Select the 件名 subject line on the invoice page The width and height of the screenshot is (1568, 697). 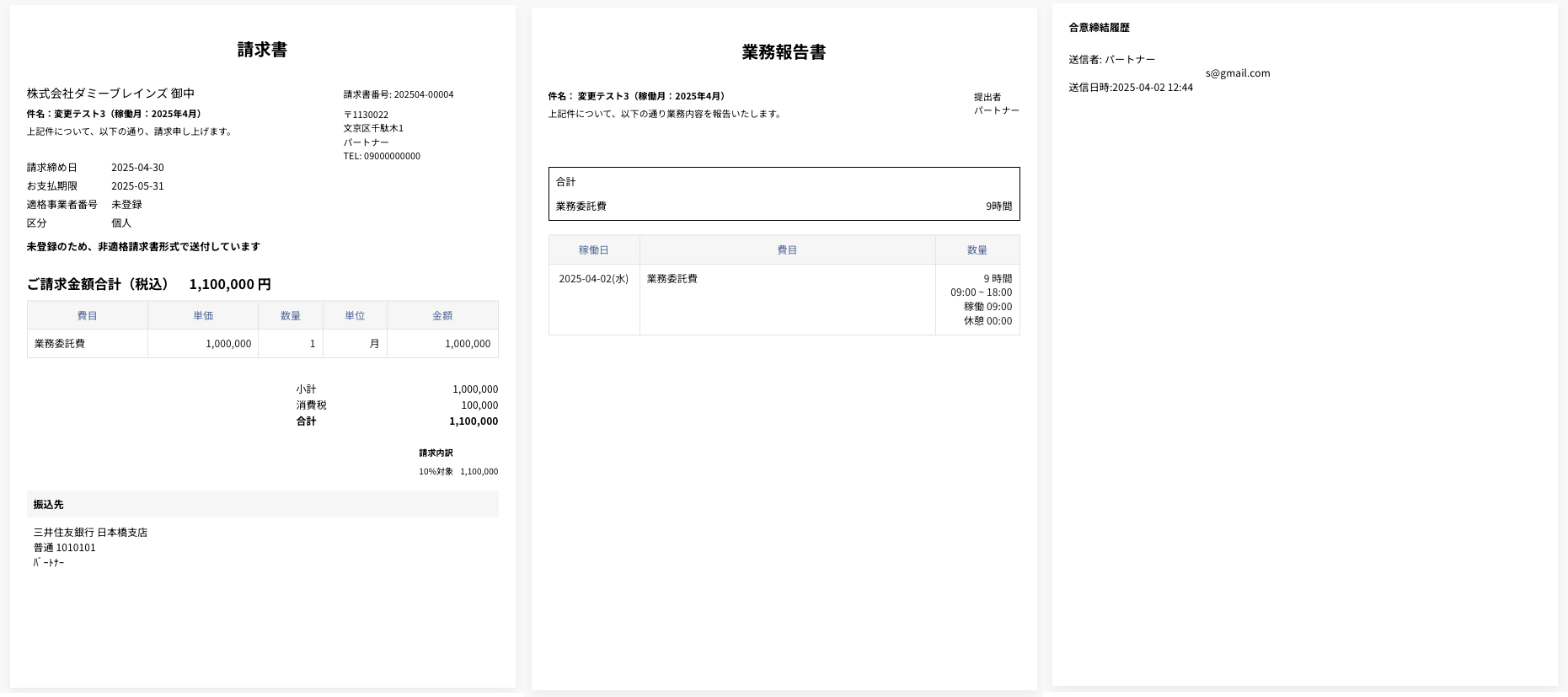point(114,114)
